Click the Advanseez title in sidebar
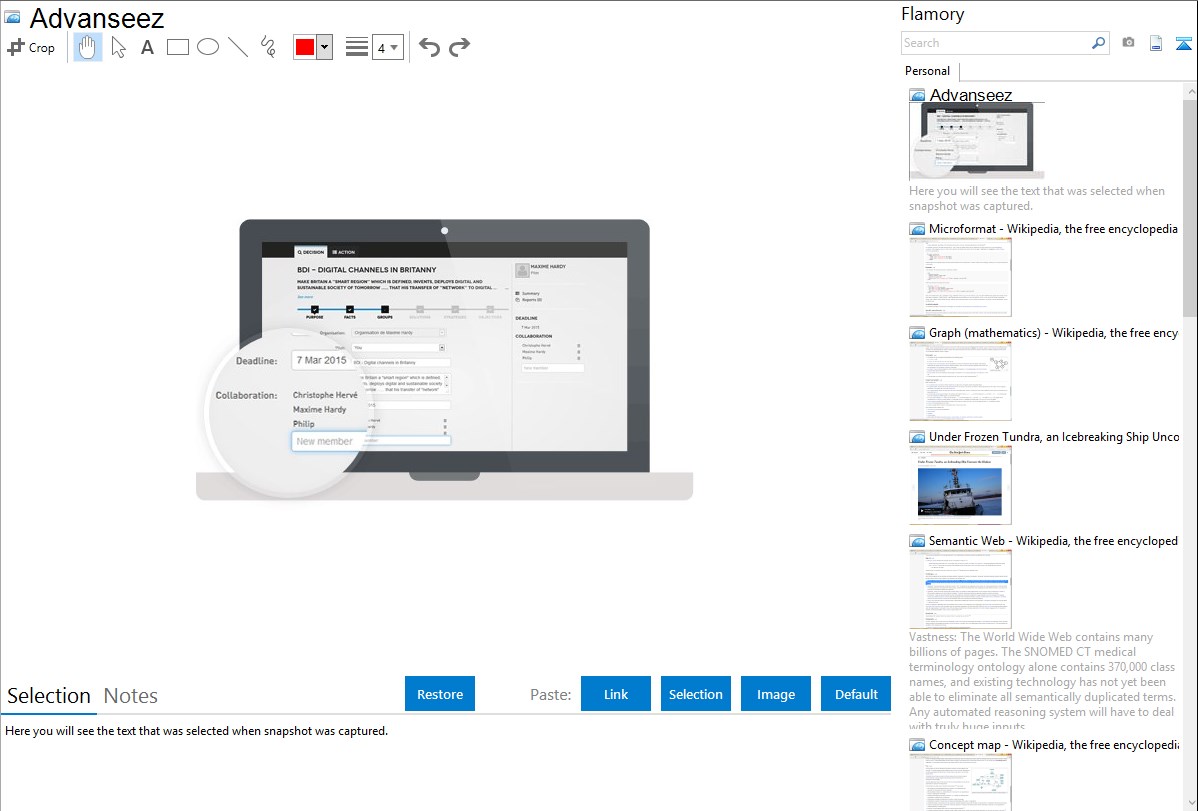Viewport: 1198px width, 811px height. 970,95
